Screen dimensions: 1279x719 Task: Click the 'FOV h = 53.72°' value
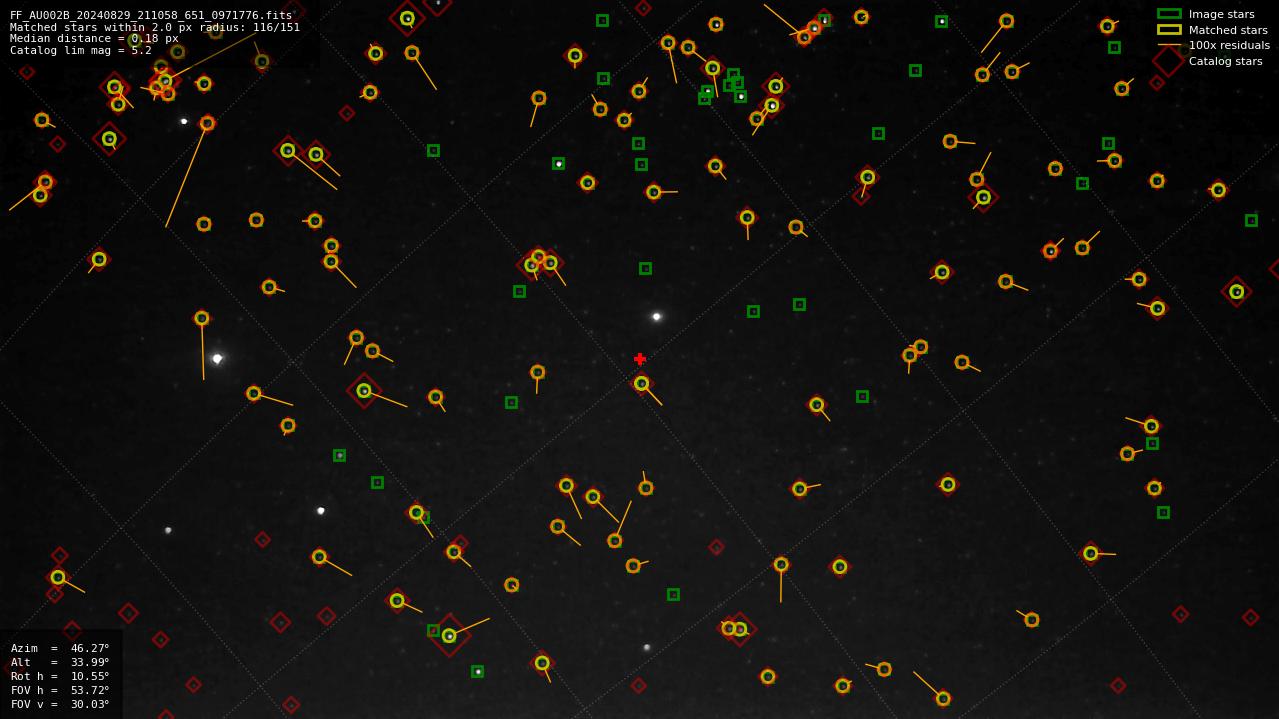click(60, 690)
